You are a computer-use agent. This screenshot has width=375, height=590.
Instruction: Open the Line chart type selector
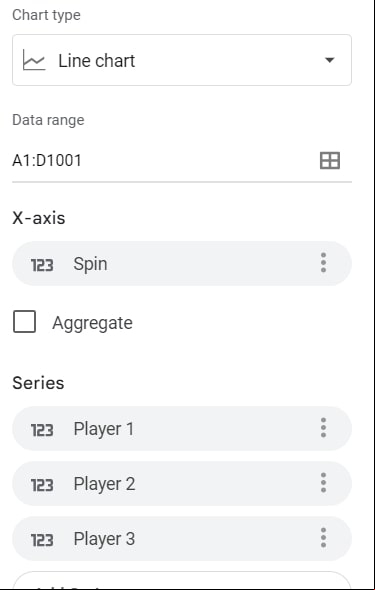coord(182,60)
